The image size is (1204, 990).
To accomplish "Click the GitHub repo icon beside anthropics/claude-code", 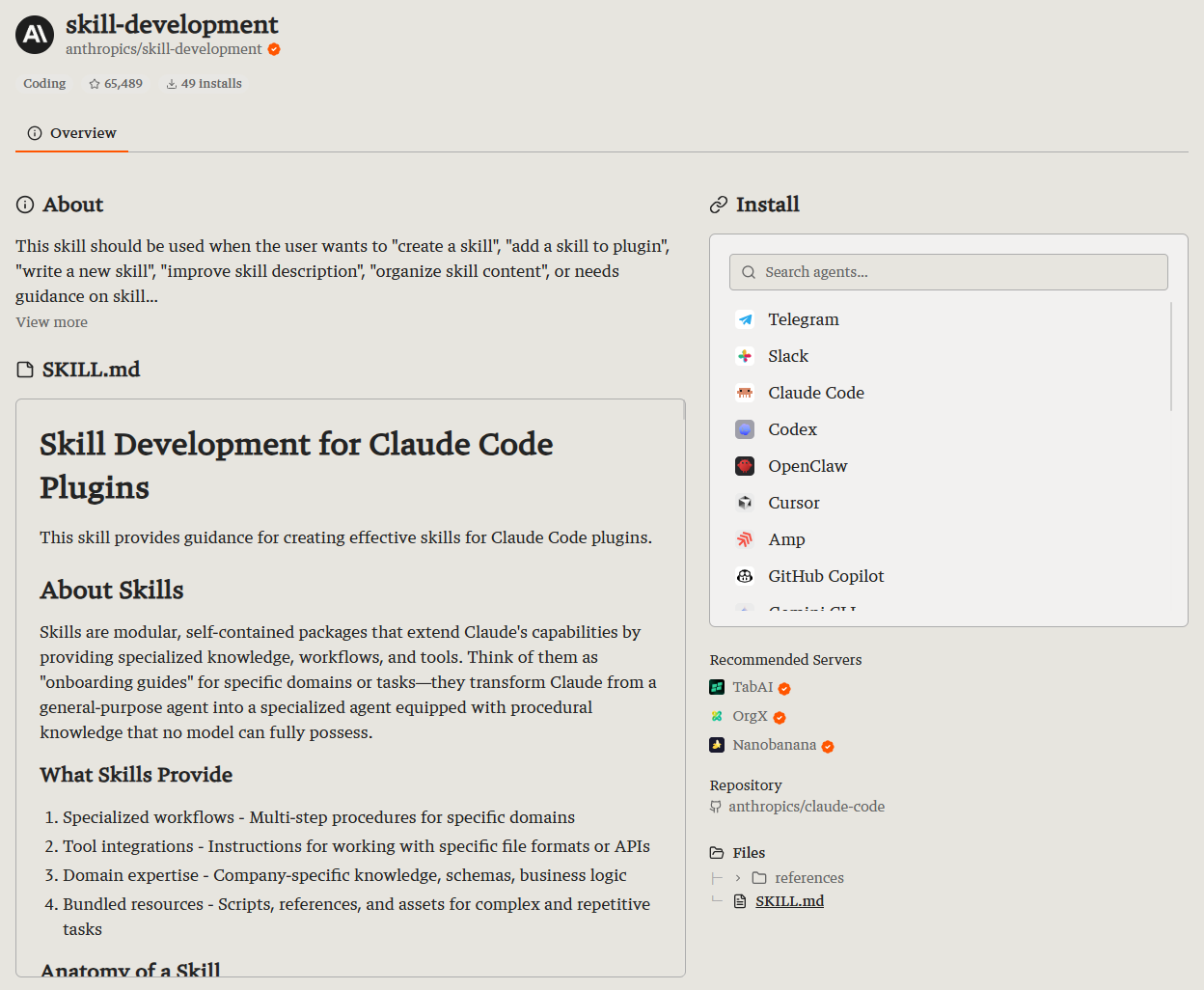I will 716,807.
